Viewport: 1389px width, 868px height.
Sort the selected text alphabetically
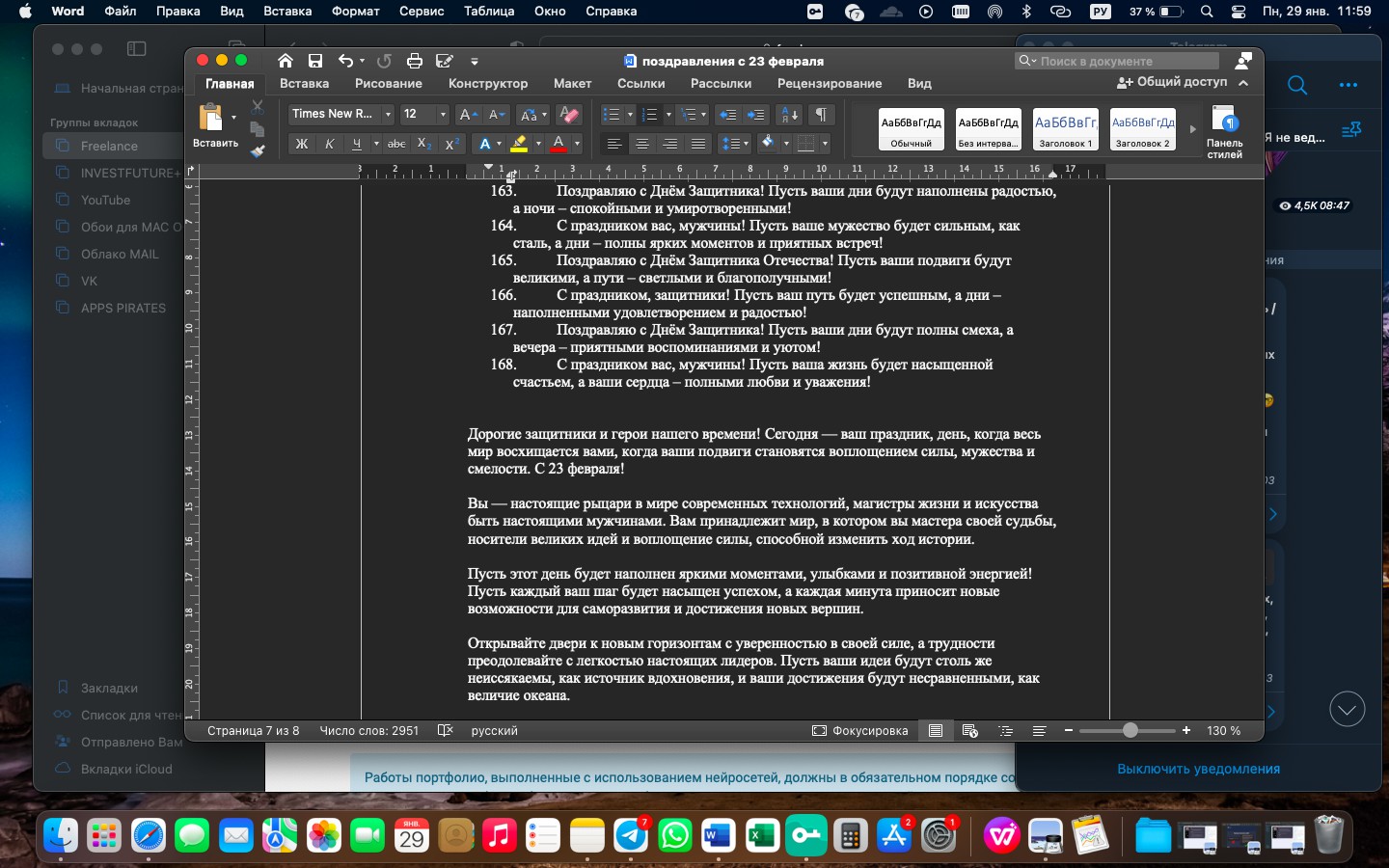point(789,115)
